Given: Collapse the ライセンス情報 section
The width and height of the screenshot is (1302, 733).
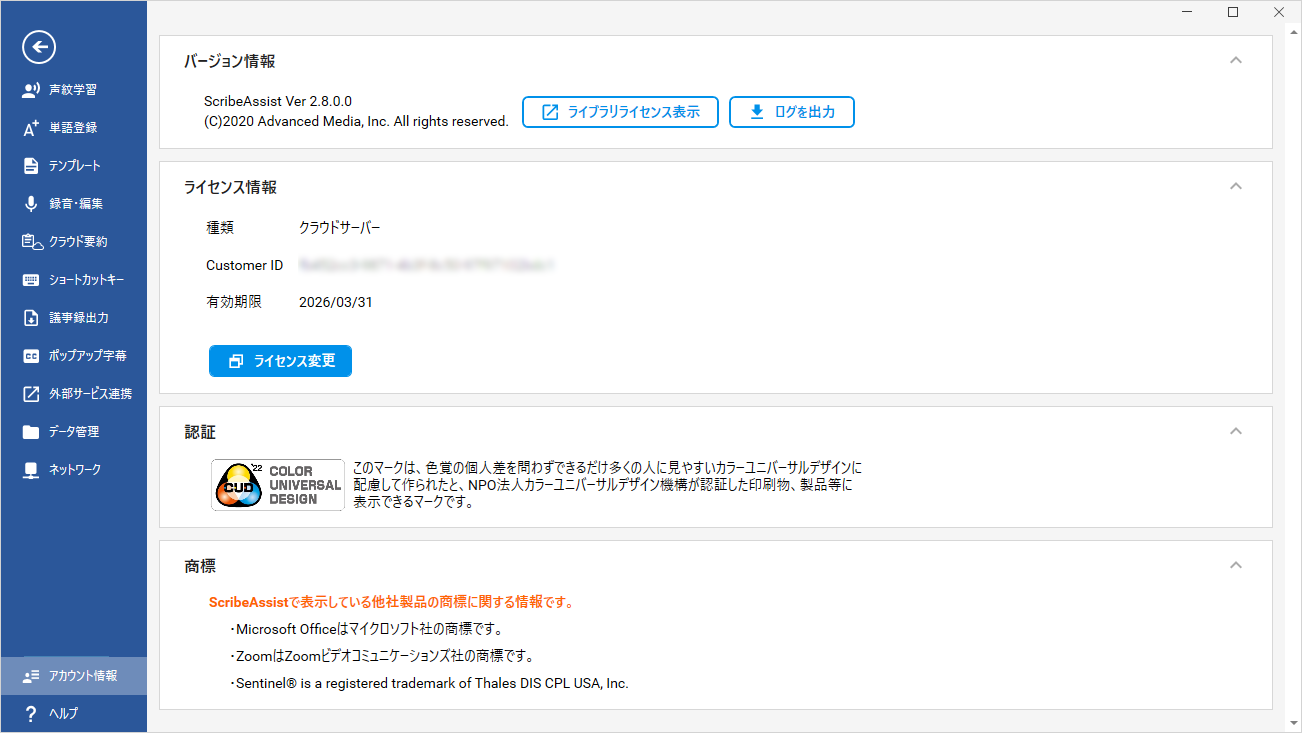Looking at the screenshot, I should 1236,186.
